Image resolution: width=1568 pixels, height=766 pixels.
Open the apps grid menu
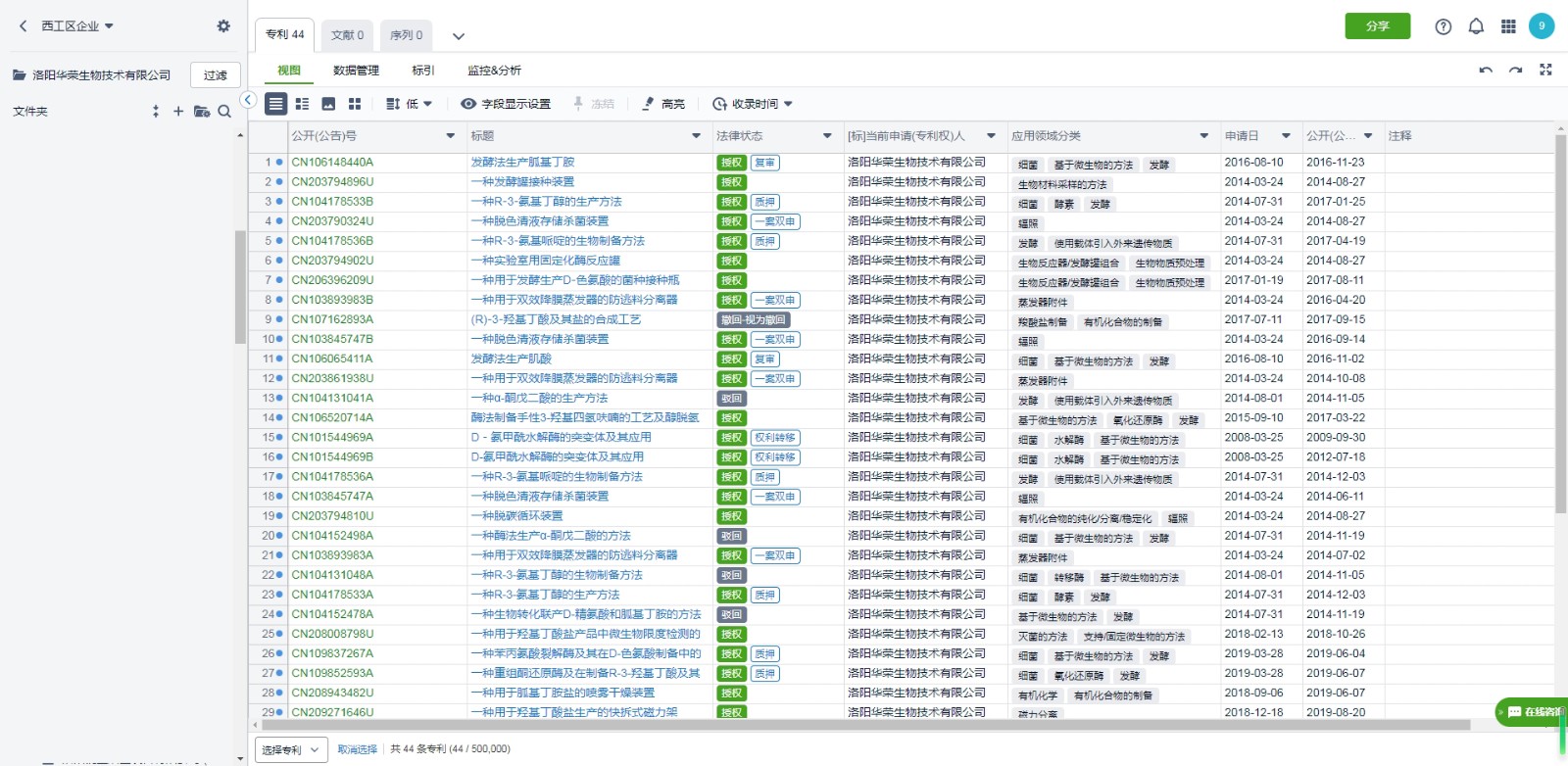(1508, 27)
